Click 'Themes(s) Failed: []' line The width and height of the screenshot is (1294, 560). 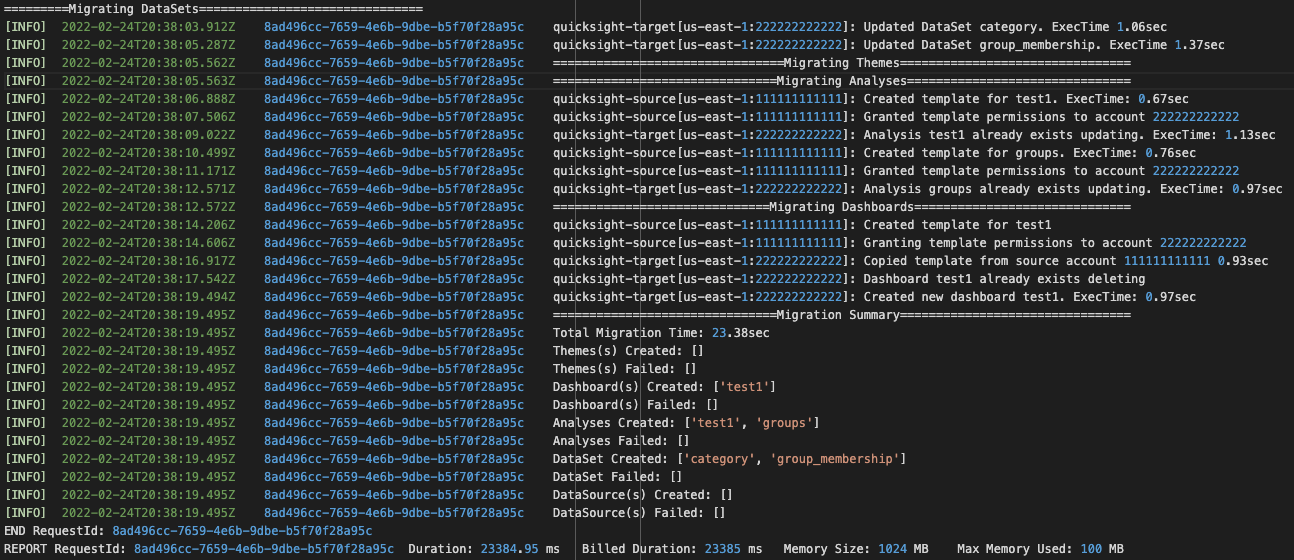(625, 368)
